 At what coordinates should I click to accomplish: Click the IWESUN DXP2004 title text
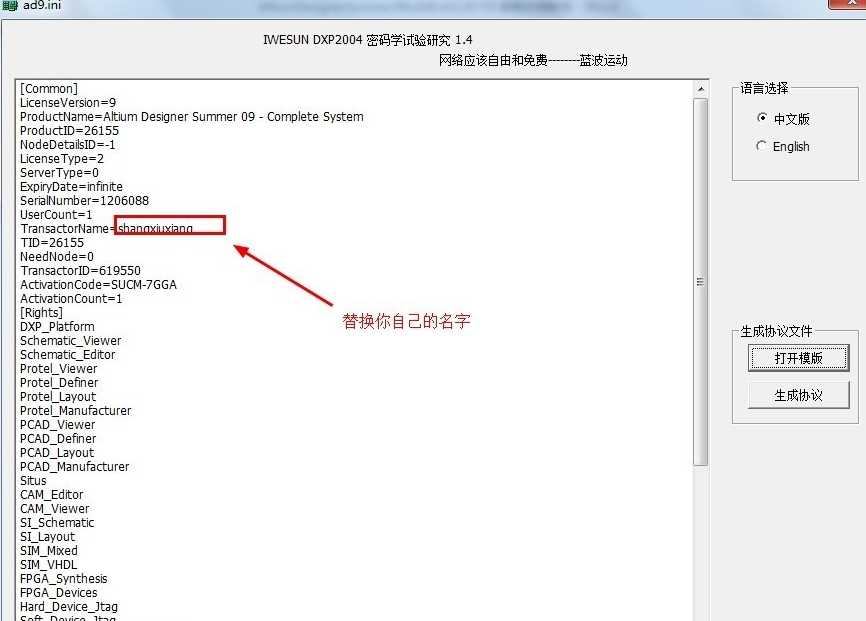click(x=368, y=40)
